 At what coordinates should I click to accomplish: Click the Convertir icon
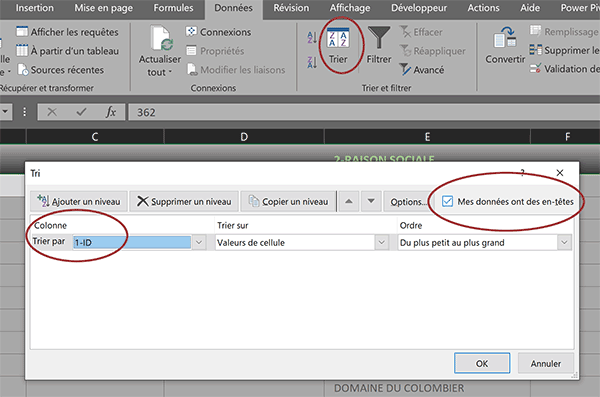coord(505,38)
